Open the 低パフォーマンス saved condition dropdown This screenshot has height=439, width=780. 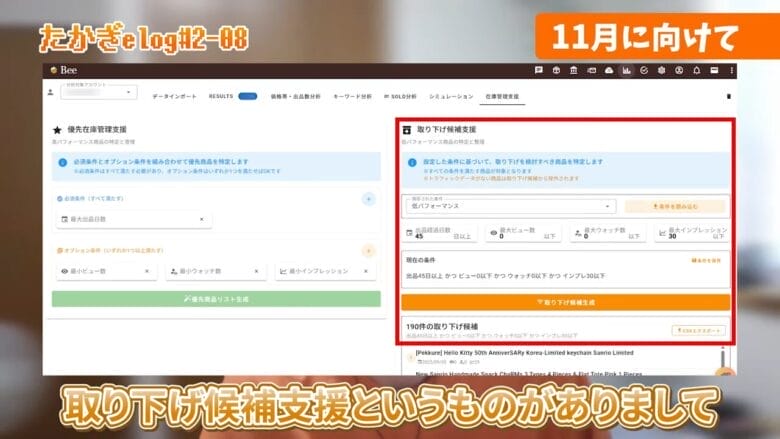click(510, 206)
